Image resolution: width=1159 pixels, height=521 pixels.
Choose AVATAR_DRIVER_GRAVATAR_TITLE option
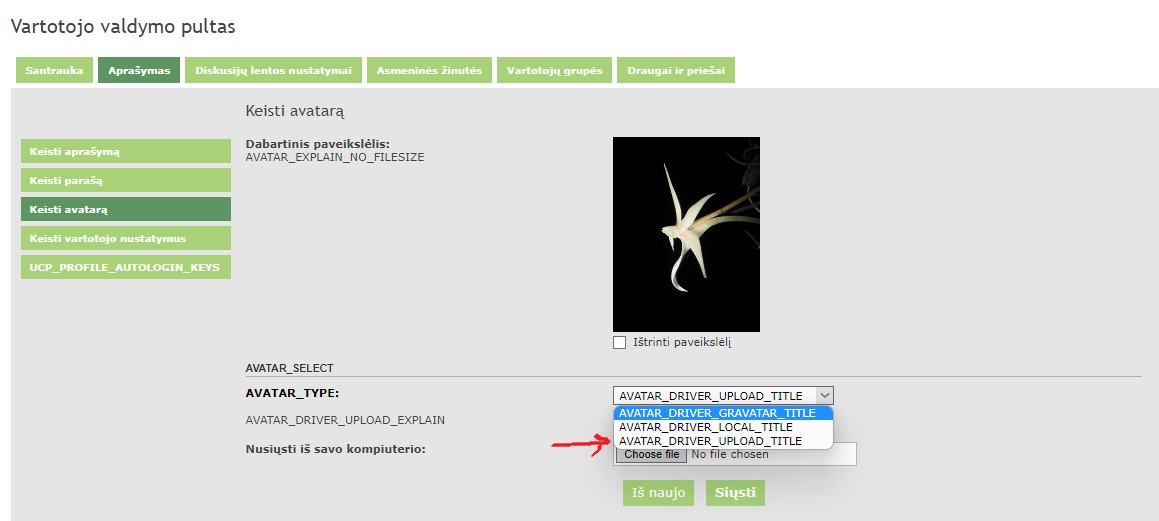click(x=723, y=413)
